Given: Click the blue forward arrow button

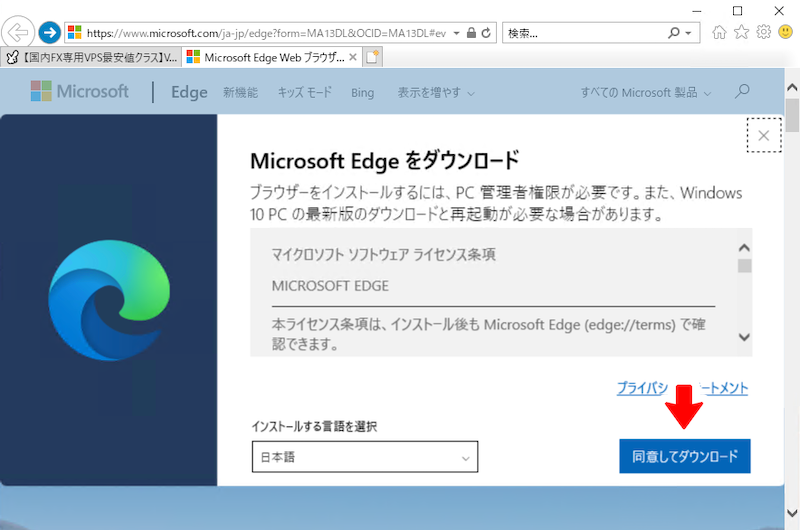Looking at the screenshot, I should pyautogui.click(x=49, y=33).
